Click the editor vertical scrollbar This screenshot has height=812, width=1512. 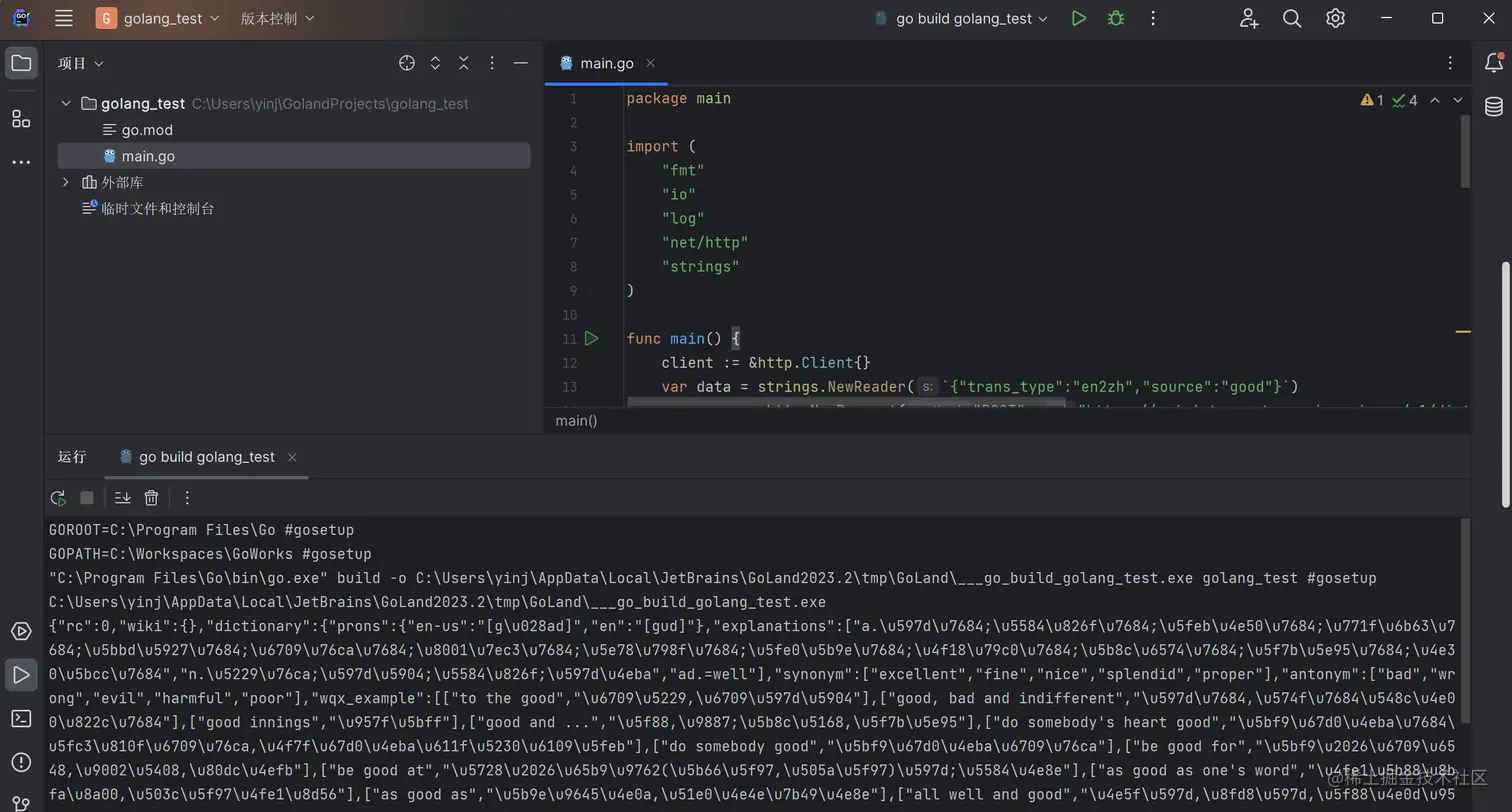click(x=1465, y=150)
